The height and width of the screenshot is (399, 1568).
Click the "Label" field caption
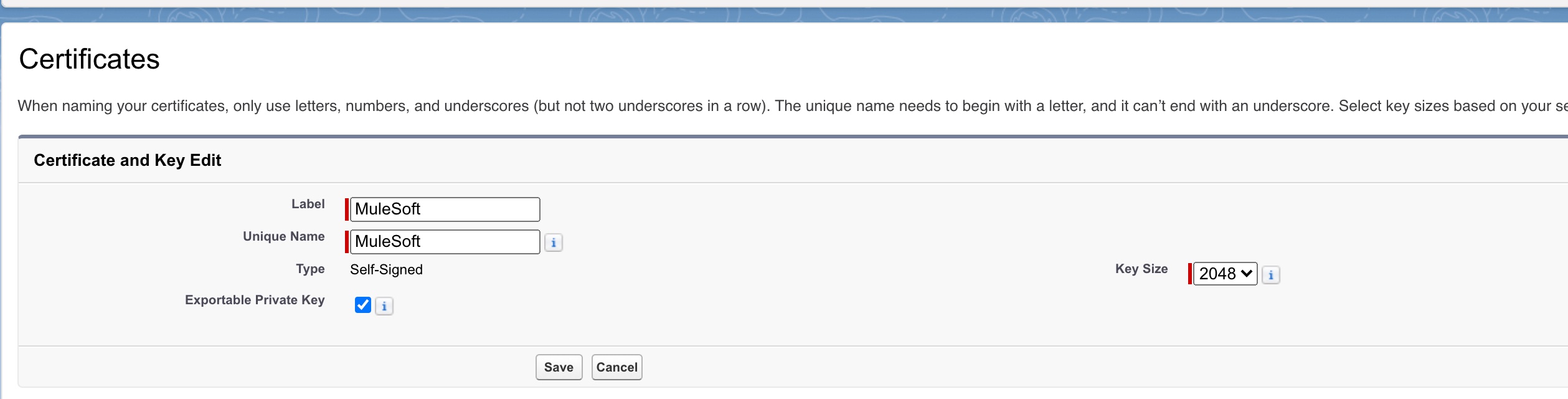(308, 204)
